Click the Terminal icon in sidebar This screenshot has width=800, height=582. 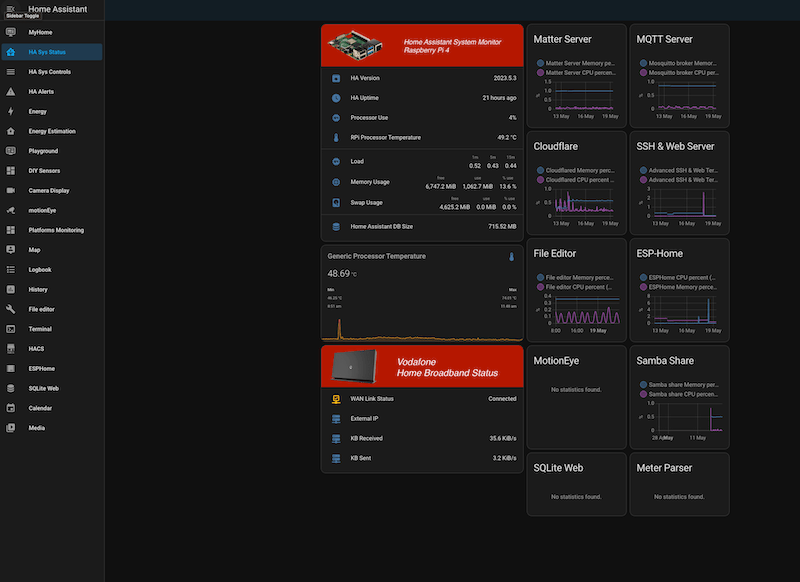(10, 328)
